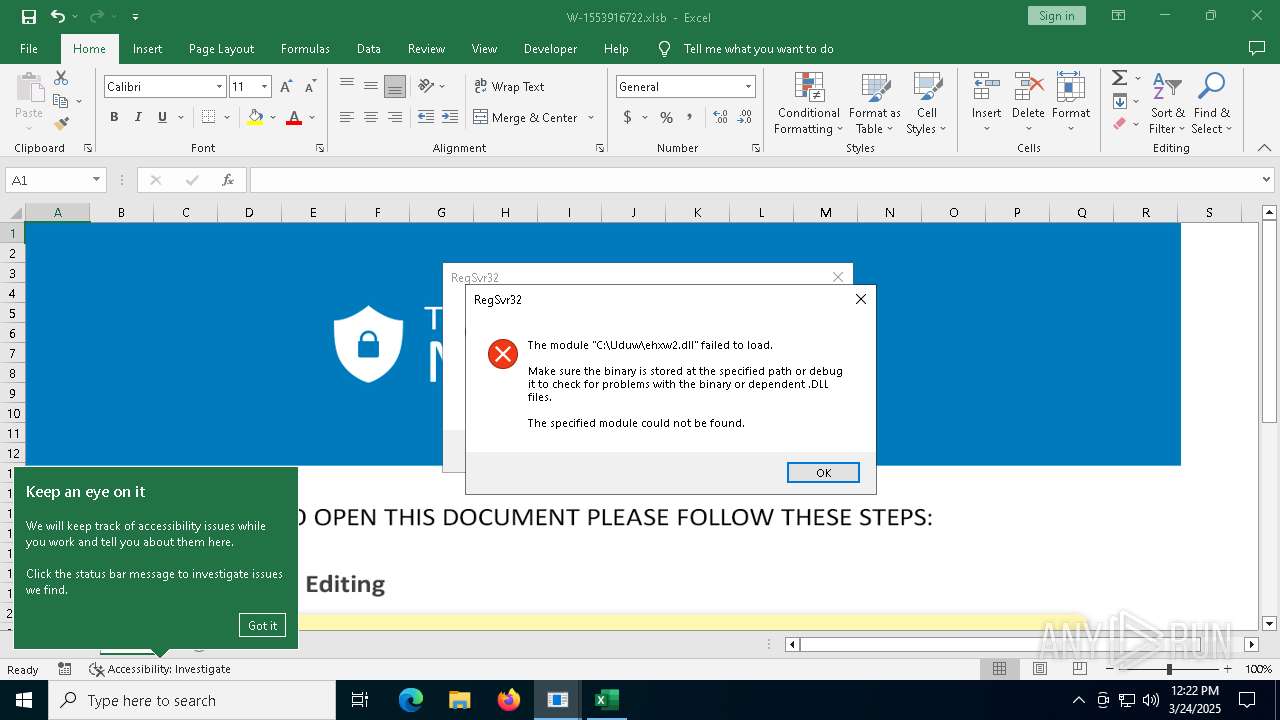1280x720 pixels.
Task: Click the Delete cells icon
Action: coord(1028,86)
